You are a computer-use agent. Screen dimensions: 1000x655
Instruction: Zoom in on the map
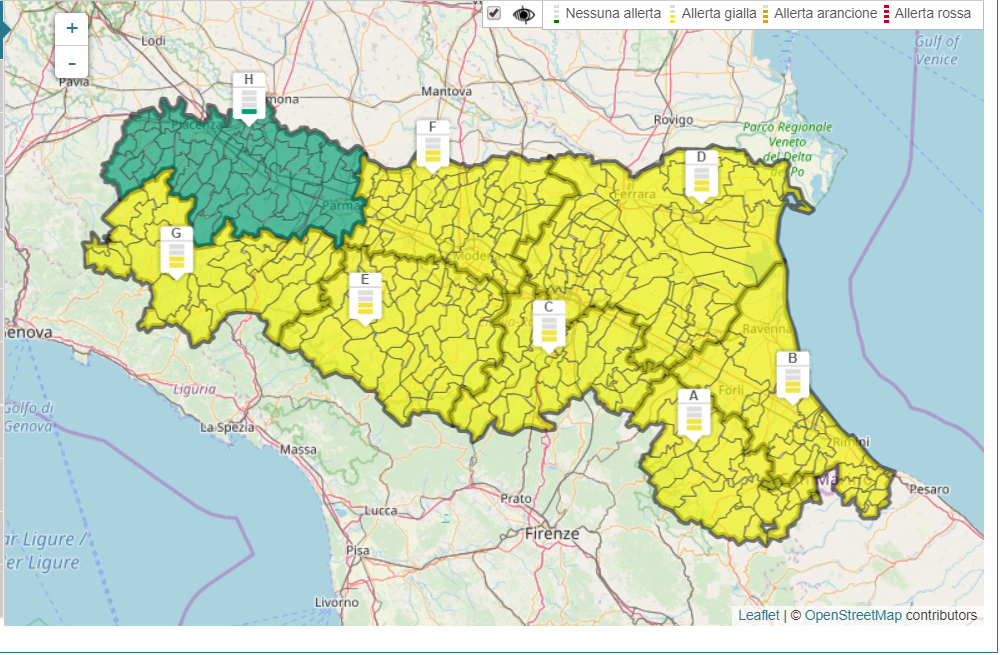(x=72, y=29)
